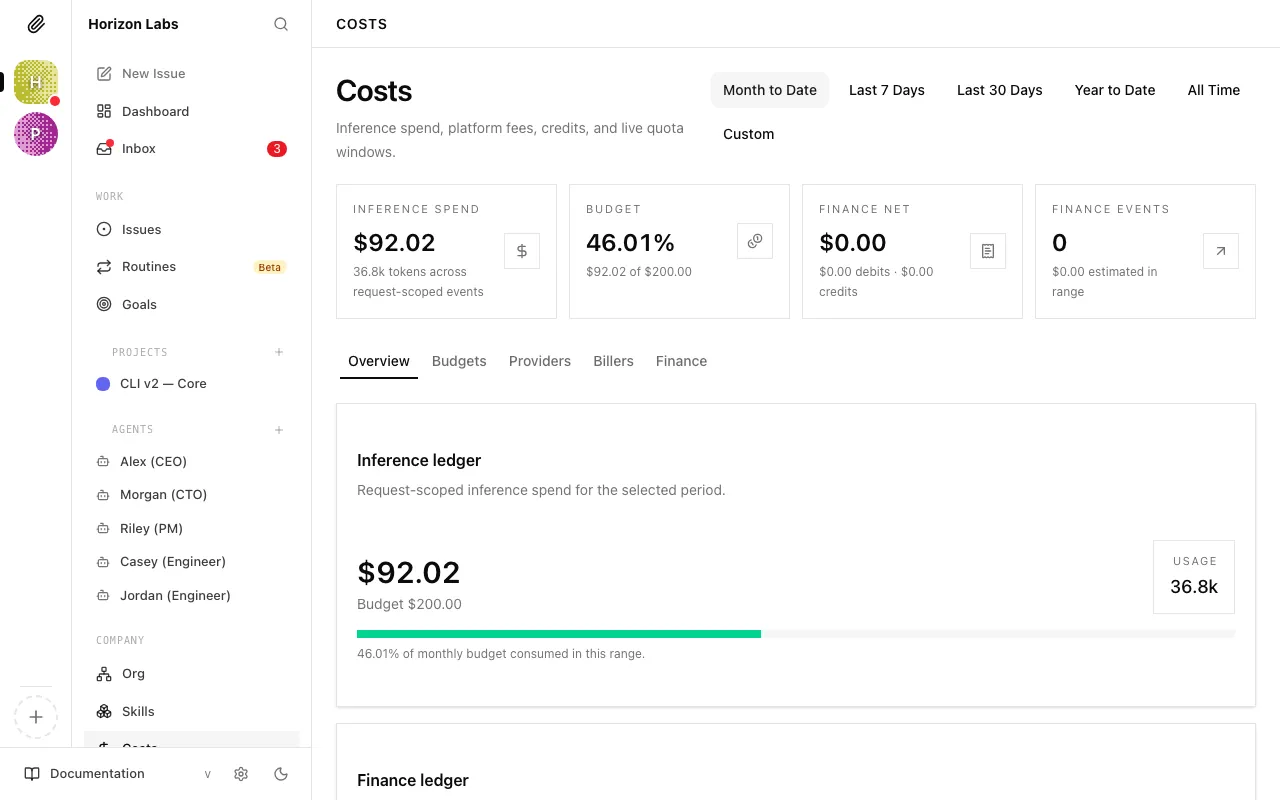Click the New Issue pencil icon
Image resolution: width=1280 pixels, height=800 pixels.
(x=104, y=74)
